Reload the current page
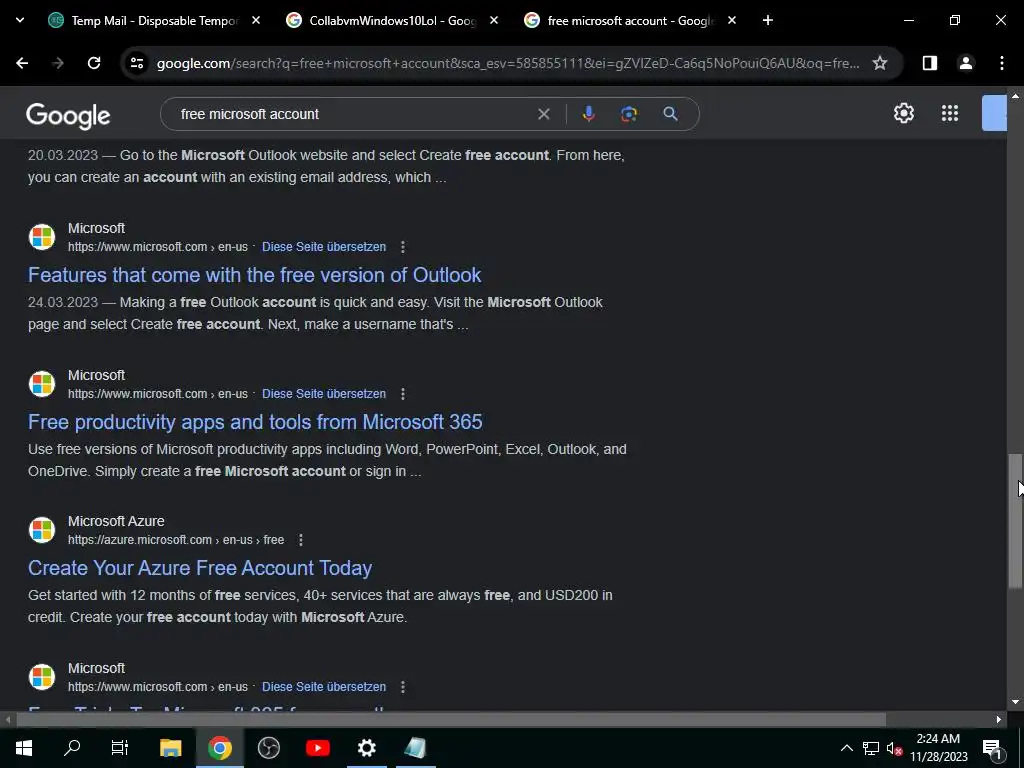1024x768 pixels. [94, 63]
